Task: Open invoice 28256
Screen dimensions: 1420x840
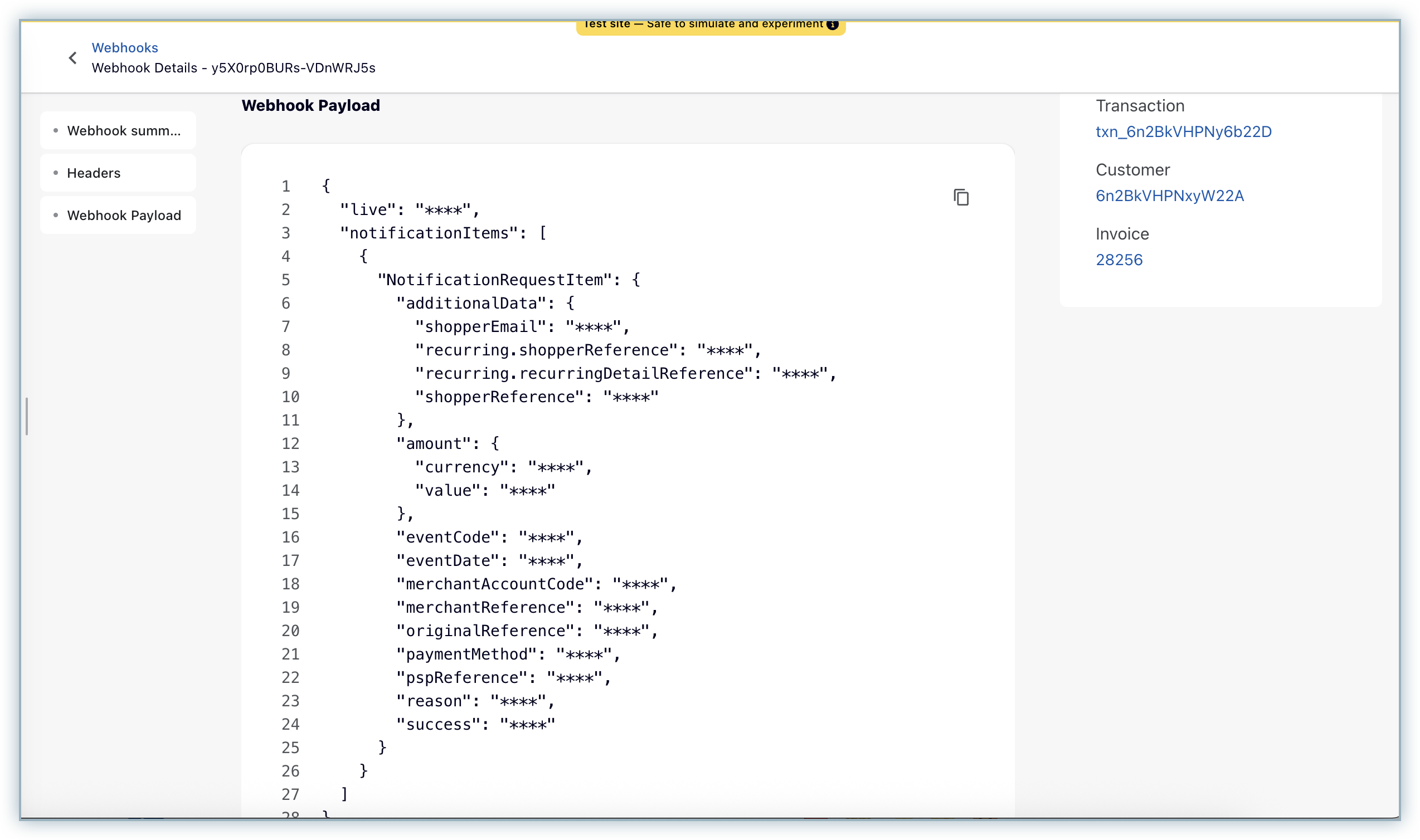Action: click(x=1119, y=259)
